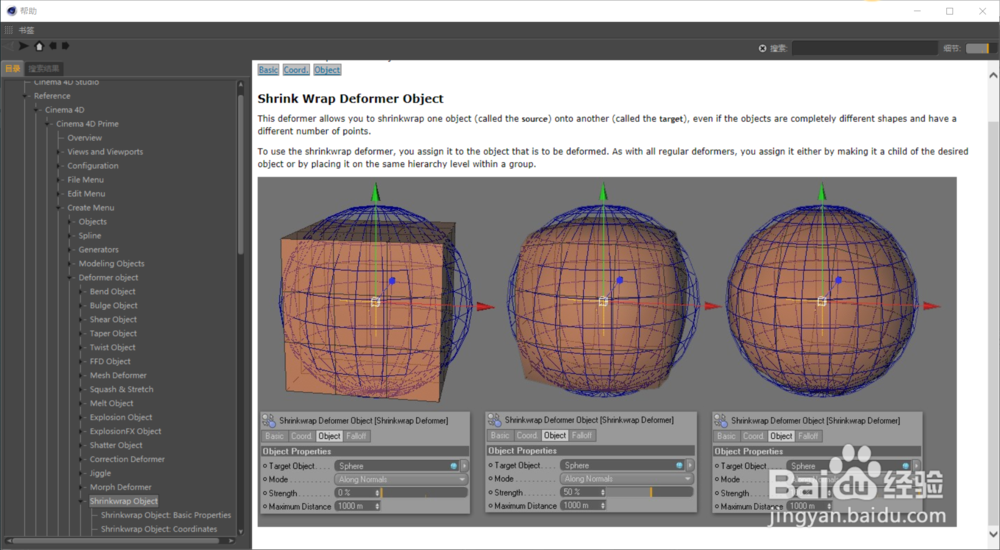Click the back arrow icon in the help toolbar
This screenshot has width=1000, height=550.
pos(9,46)
